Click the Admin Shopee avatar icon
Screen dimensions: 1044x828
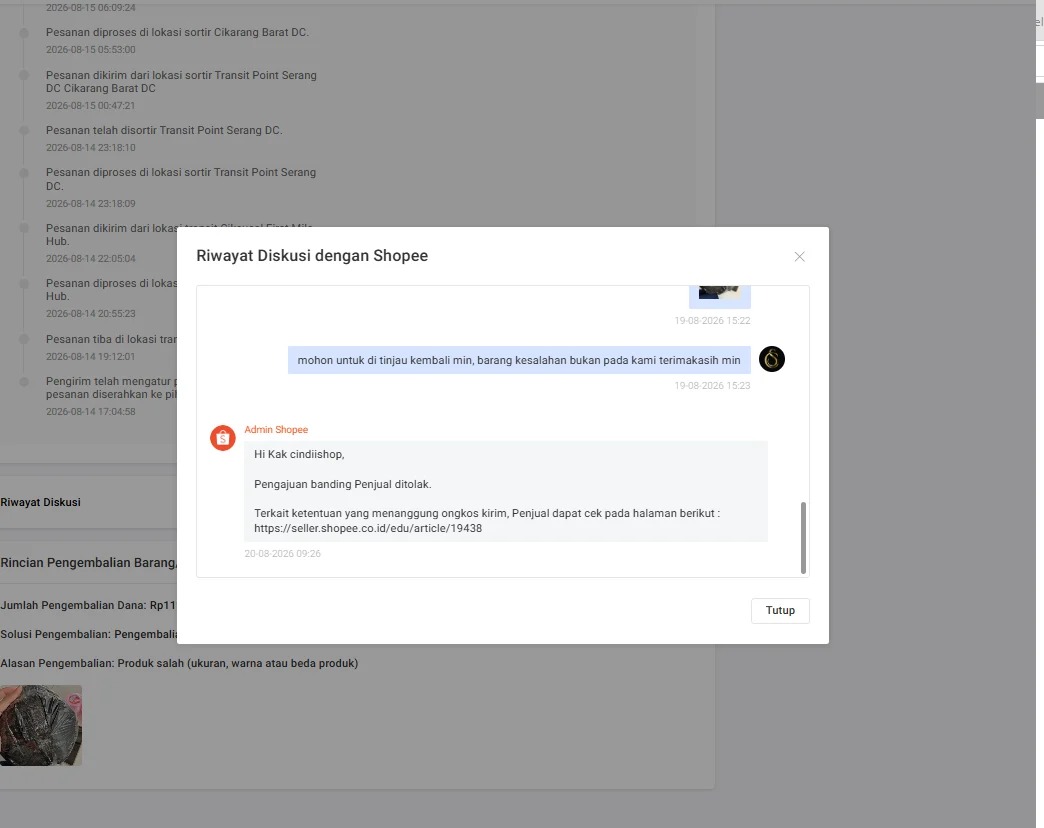point(223,438)
